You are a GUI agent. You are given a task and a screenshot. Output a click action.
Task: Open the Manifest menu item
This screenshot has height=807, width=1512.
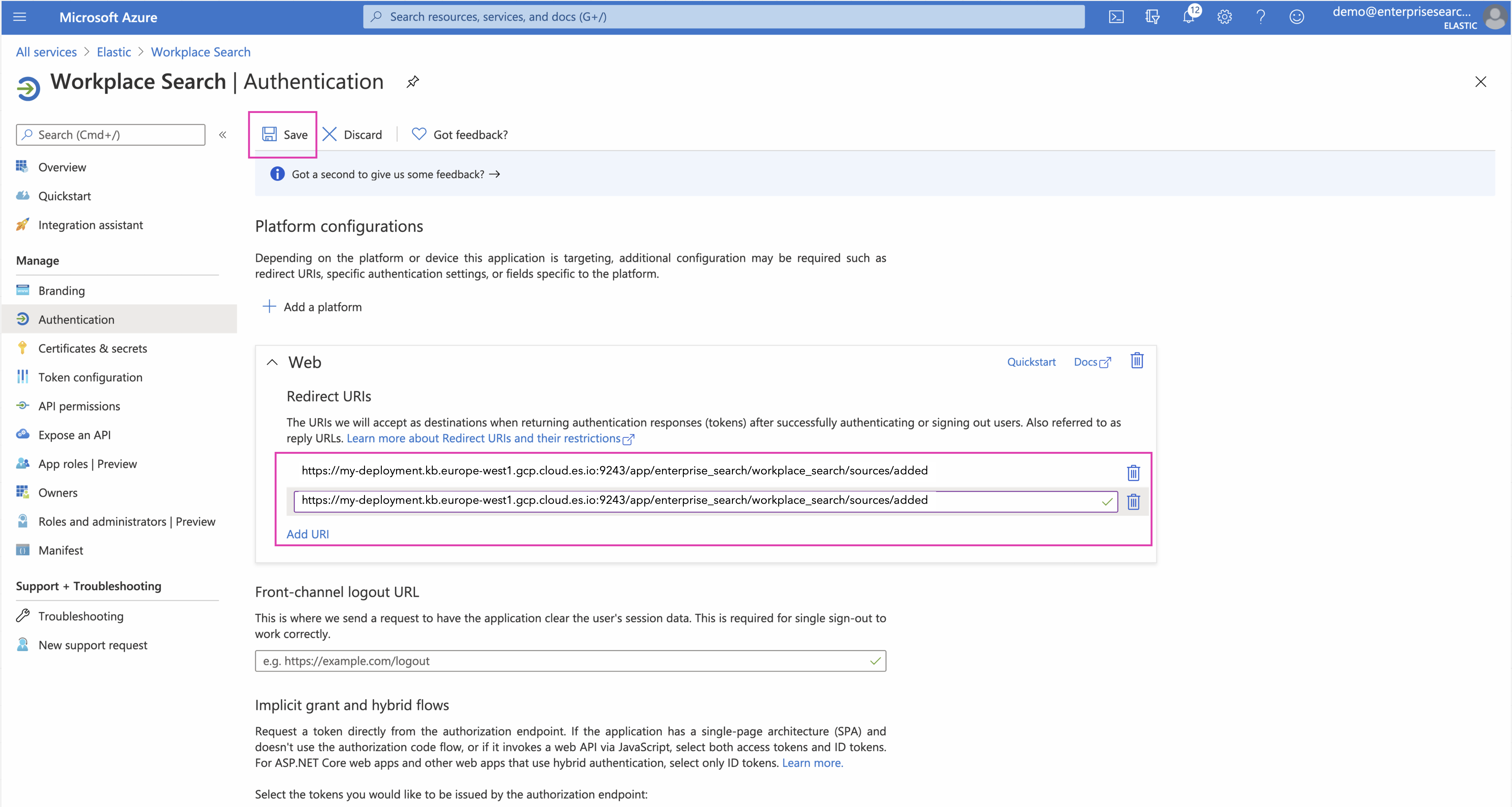(x=60, y=550)
